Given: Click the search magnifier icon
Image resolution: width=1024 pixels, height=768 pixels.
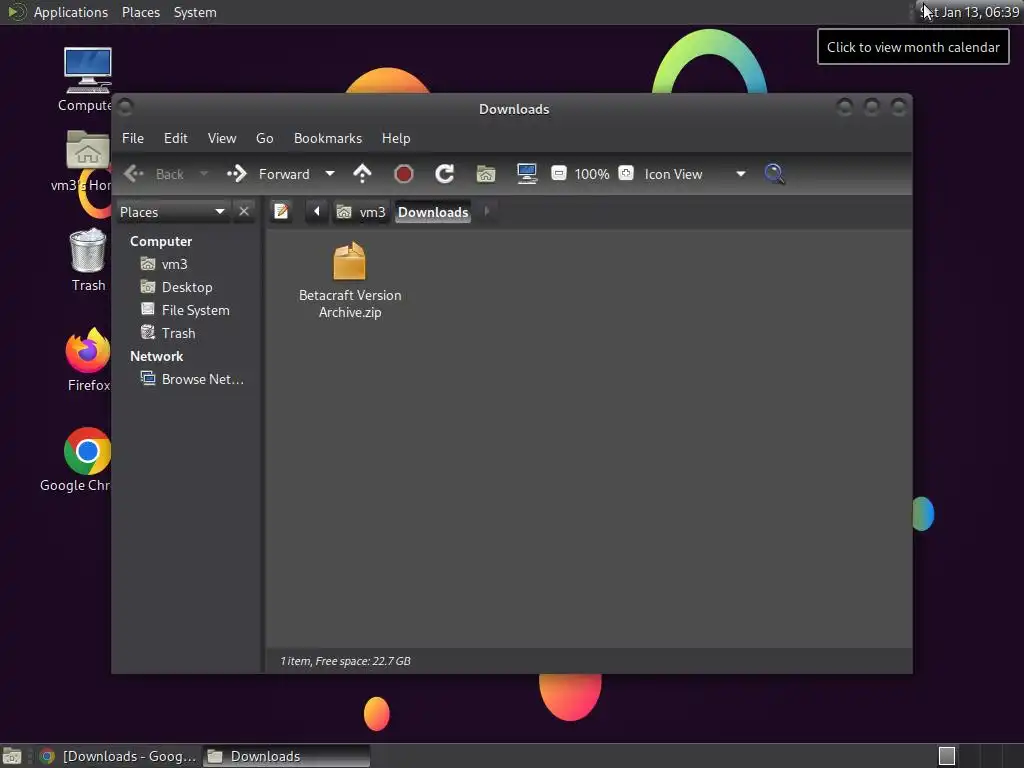Looking at the screenshot, I should click(x=775, y=174).
